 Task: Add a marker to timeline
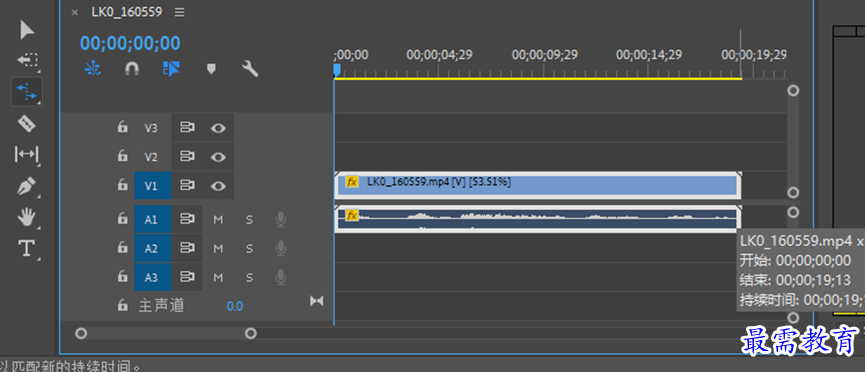[x=211, y=69]
